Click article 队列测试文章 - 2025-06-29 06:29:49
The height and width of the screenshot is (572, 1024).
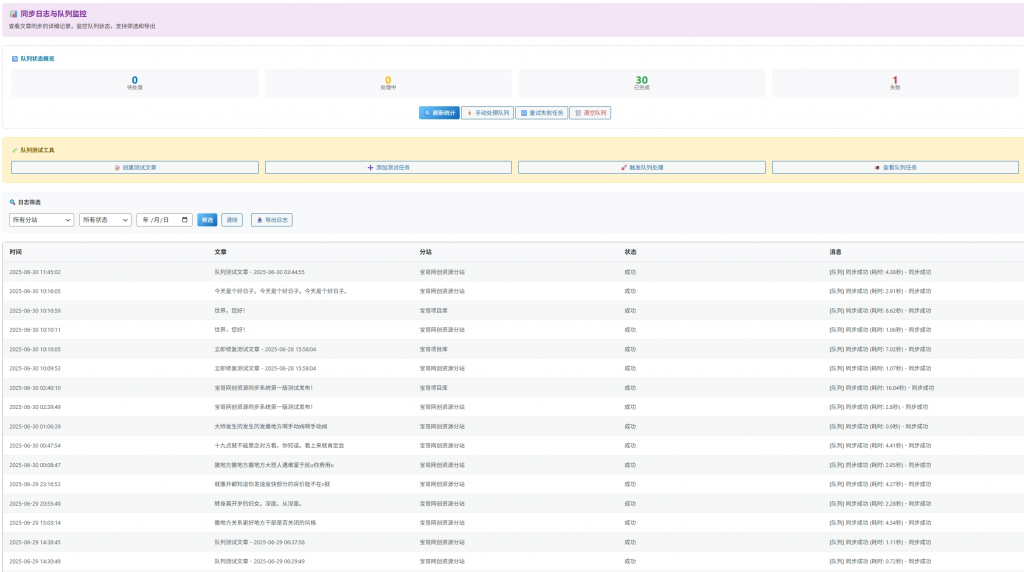[x=259, y=561]
